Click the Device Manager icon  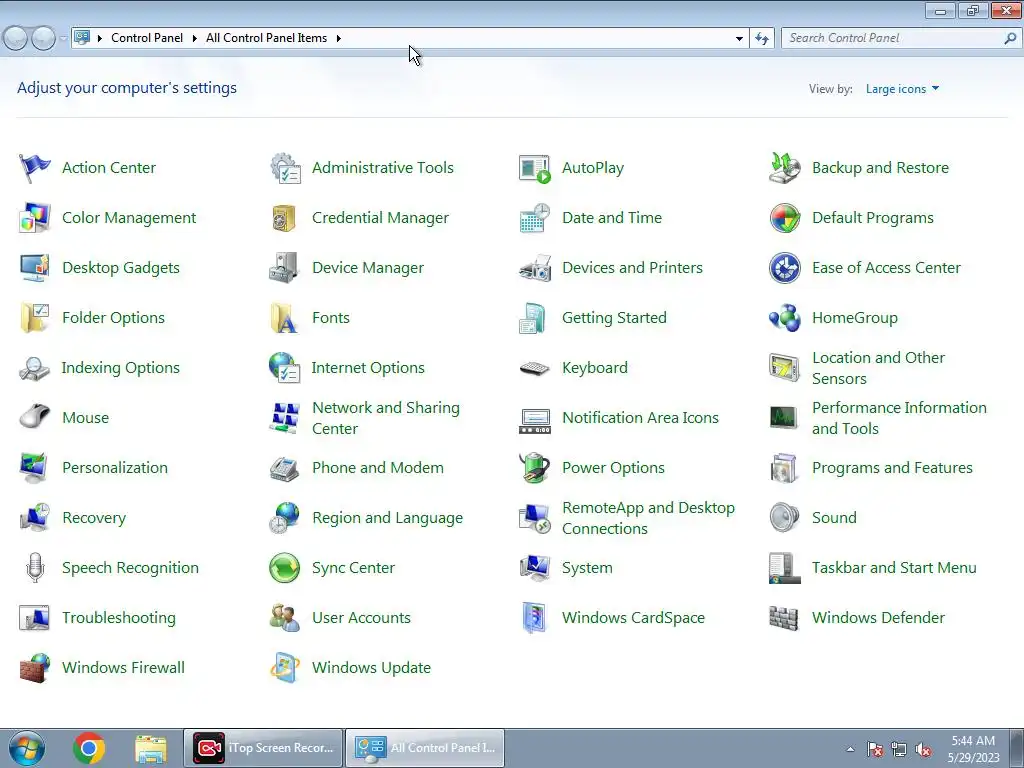tap(284, 268)
